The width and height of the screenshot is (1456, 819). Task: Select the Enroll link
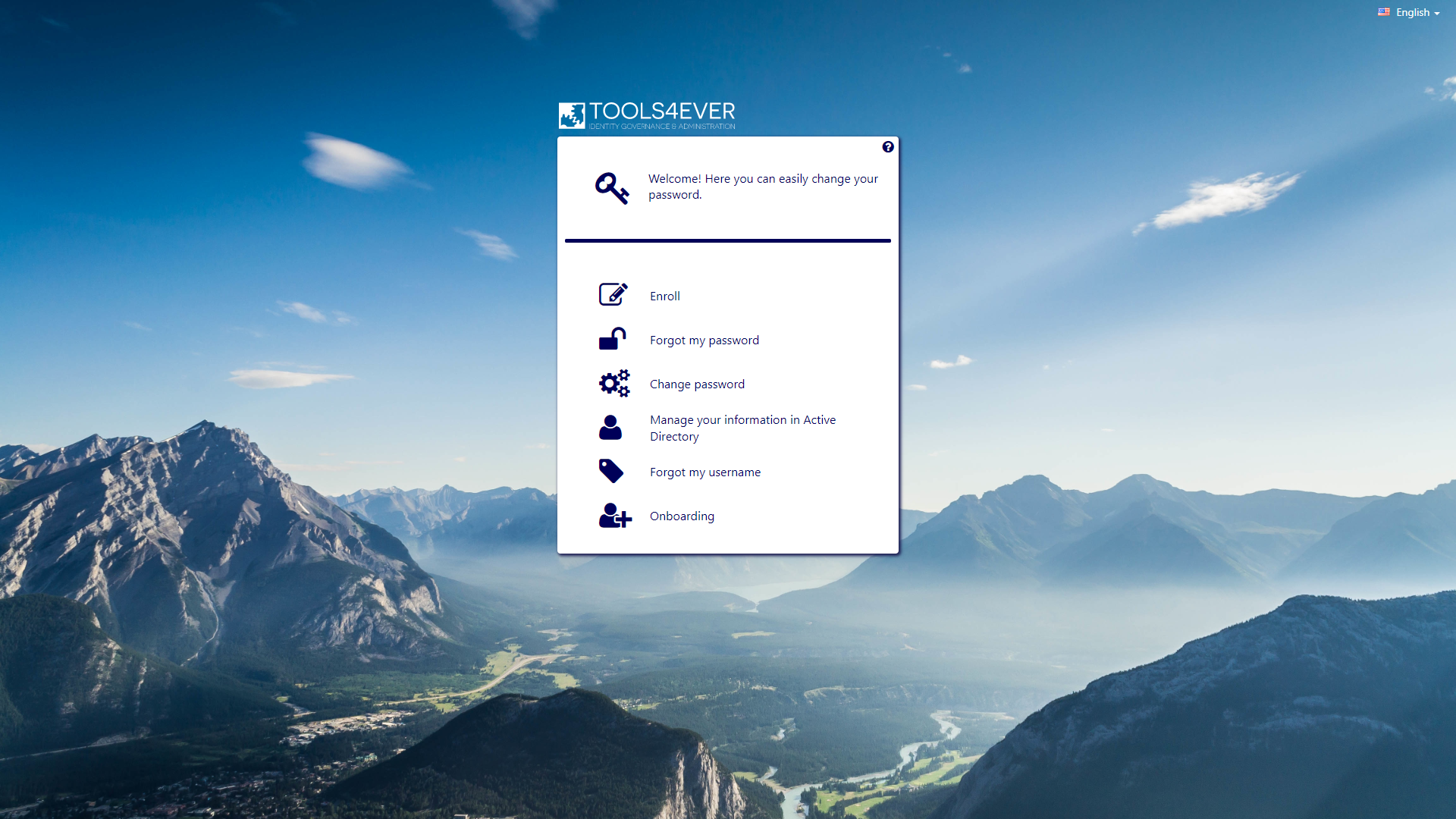pos(665,297)
